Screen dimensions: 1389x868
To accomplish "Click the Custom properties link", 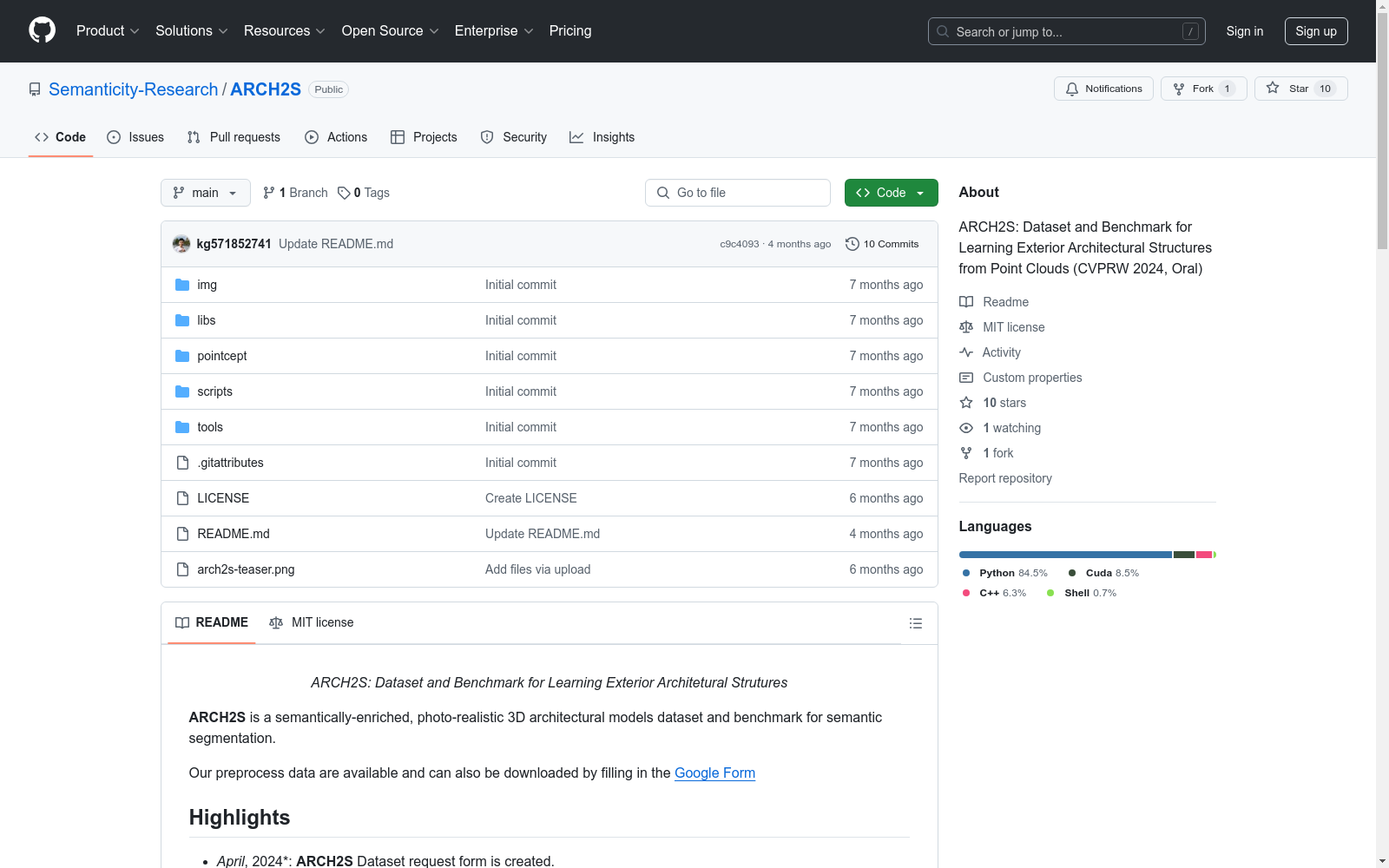I will (x=1032, y=378).
